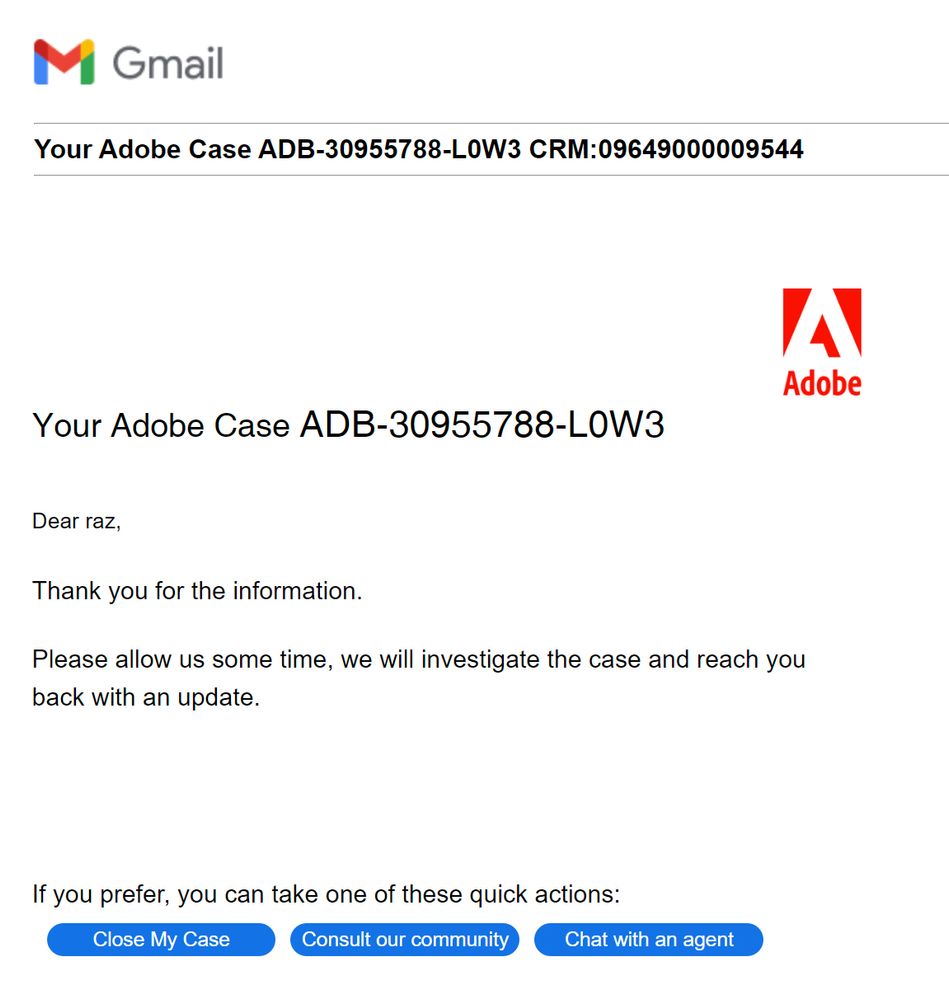Screen dimensions: 949x999
Task: Click the Gmail wordmark text
Action: [167, 63]
